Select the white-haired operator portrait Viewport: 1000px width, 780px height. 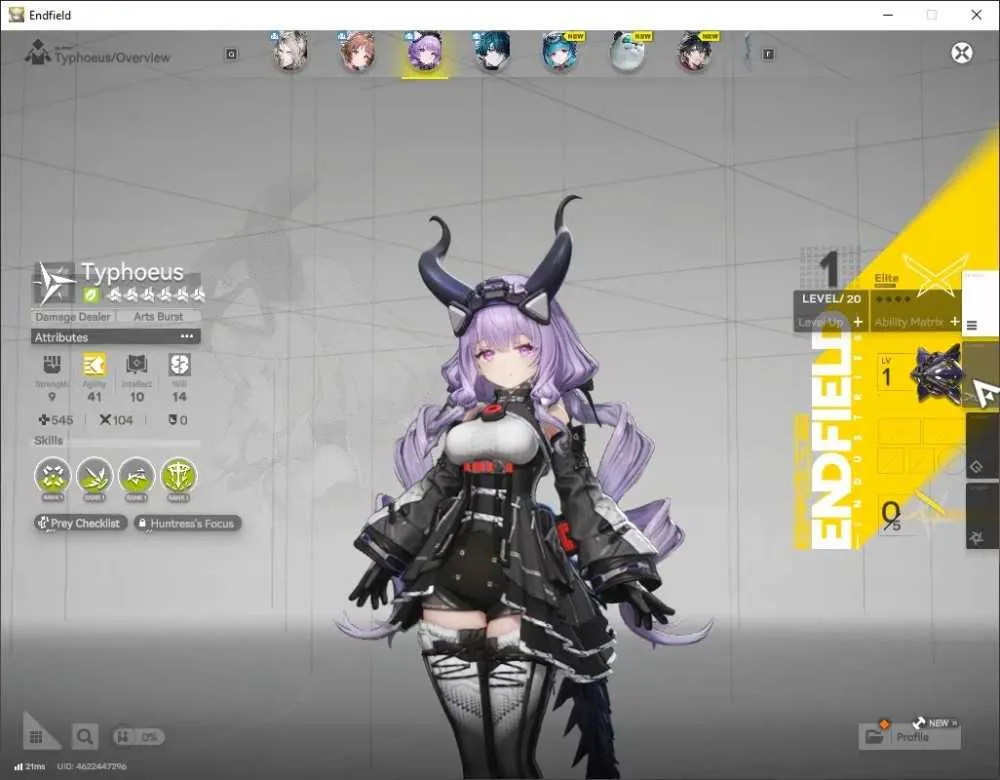tap(290, 51)
